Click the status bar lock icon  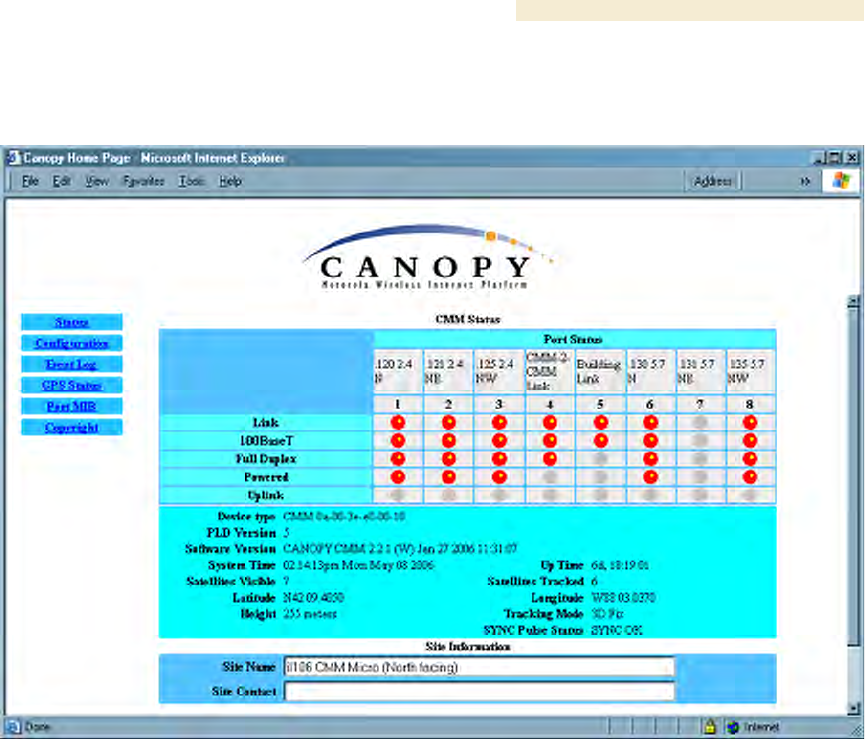click(x=710, y=727)
